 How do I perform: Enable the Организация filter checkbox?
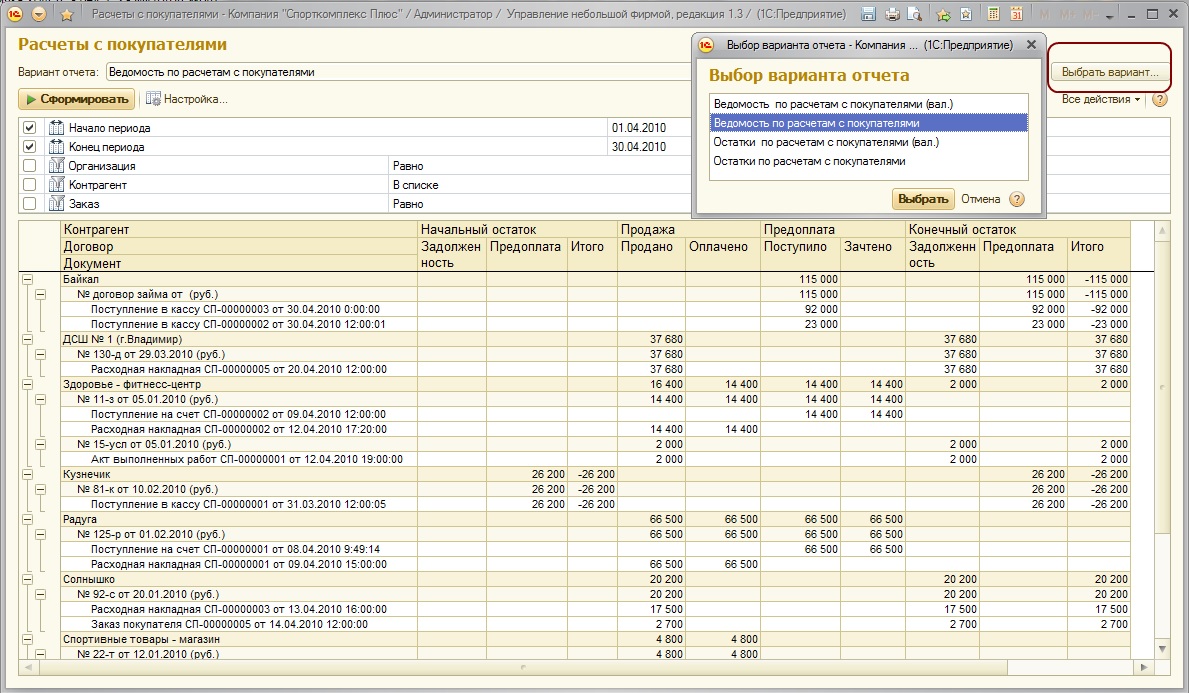pyautogui.click(x=29, y=166)
